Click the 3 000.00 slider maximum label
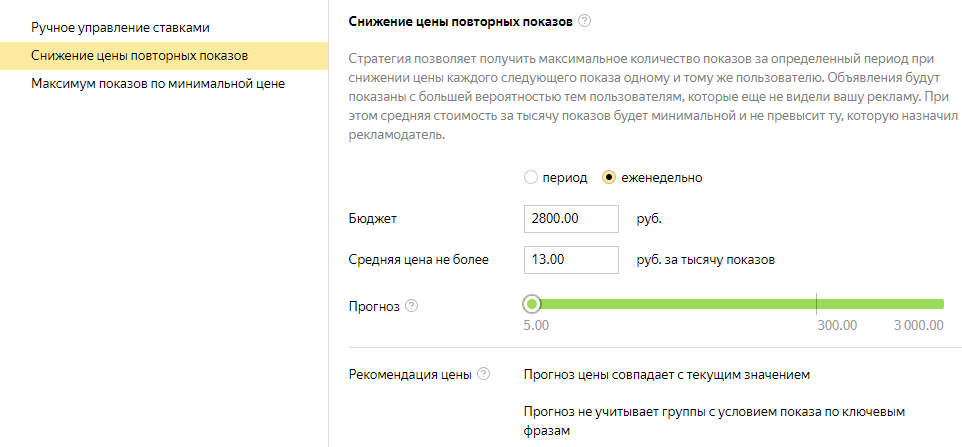This screenshot has width=962, height=447. (x=918, y=325)
